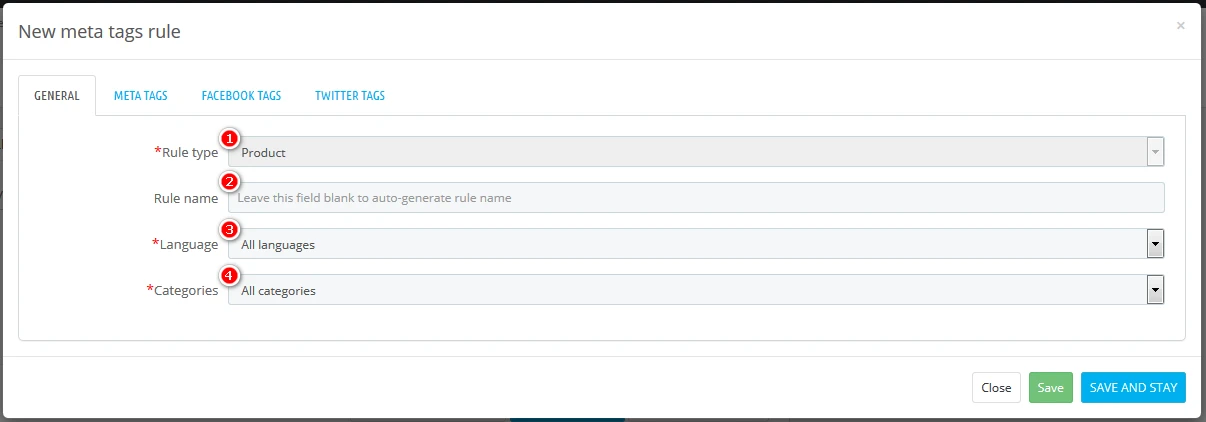Switch to the General tab
The image size is (1206, 422).
point(57,96)
